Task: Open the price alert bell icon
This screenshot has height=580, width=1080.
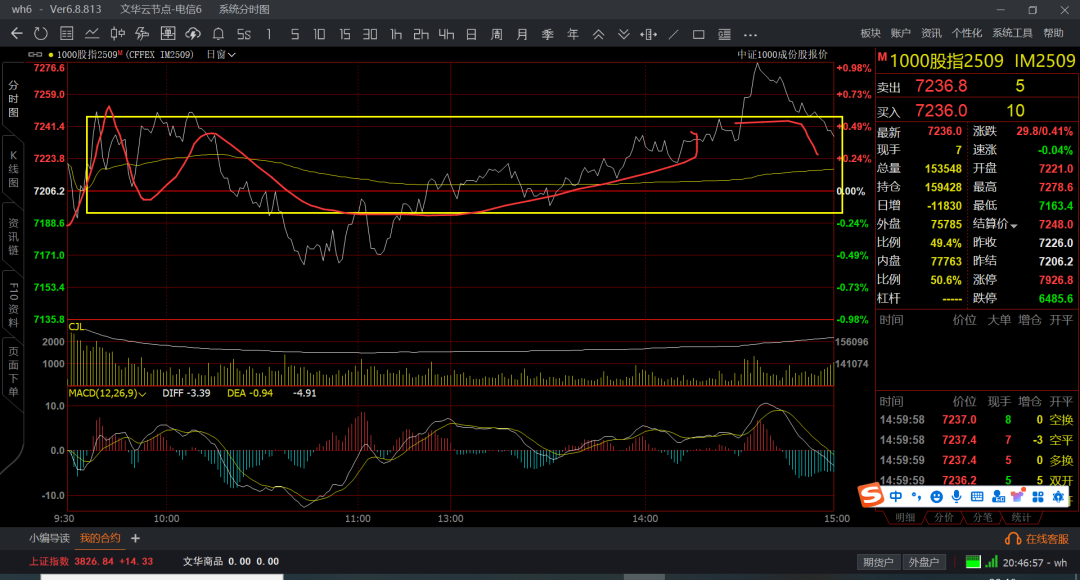Action: coord(218,34)
